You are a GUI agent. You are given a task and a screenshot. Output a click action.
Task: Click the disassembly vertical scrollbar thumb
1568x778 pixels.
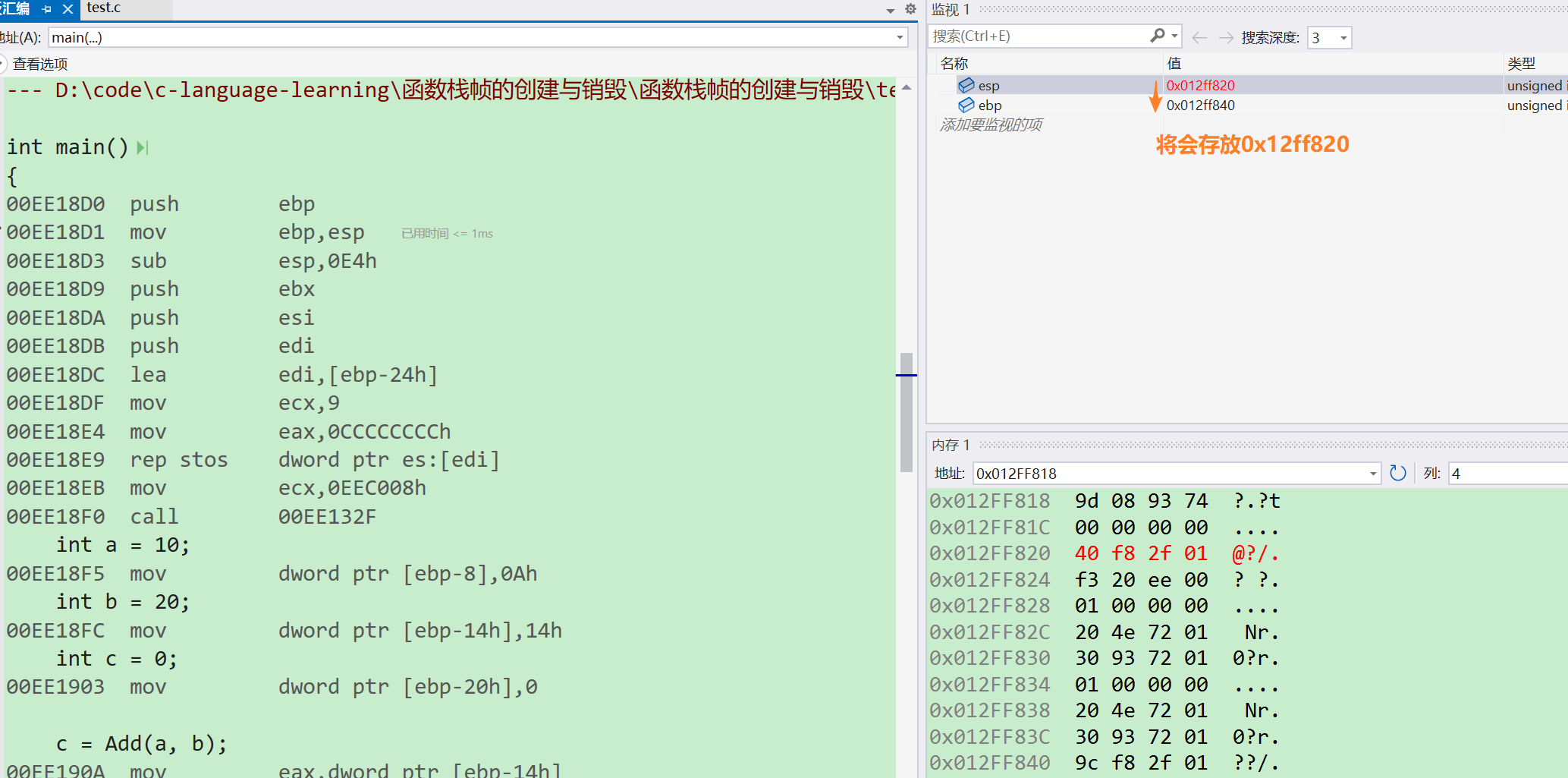(906, 412)
